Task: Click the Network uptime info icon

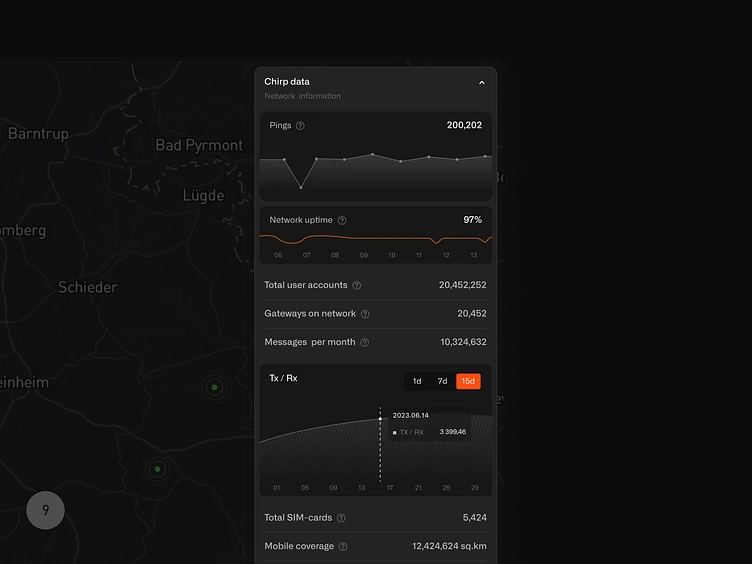Action: [x=342, y=220]
